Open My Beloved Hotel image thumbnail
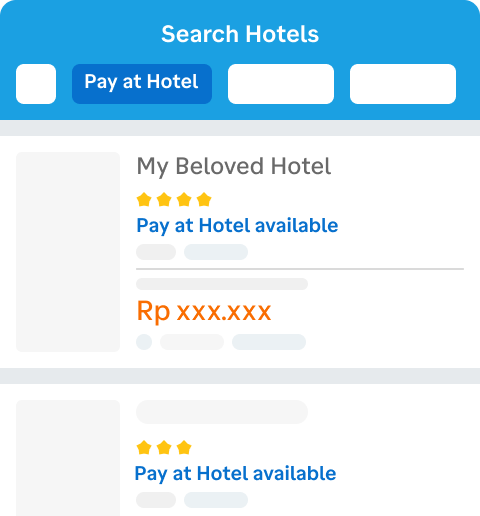This screenshot has width=480, height=516. [x=68, y=252]
